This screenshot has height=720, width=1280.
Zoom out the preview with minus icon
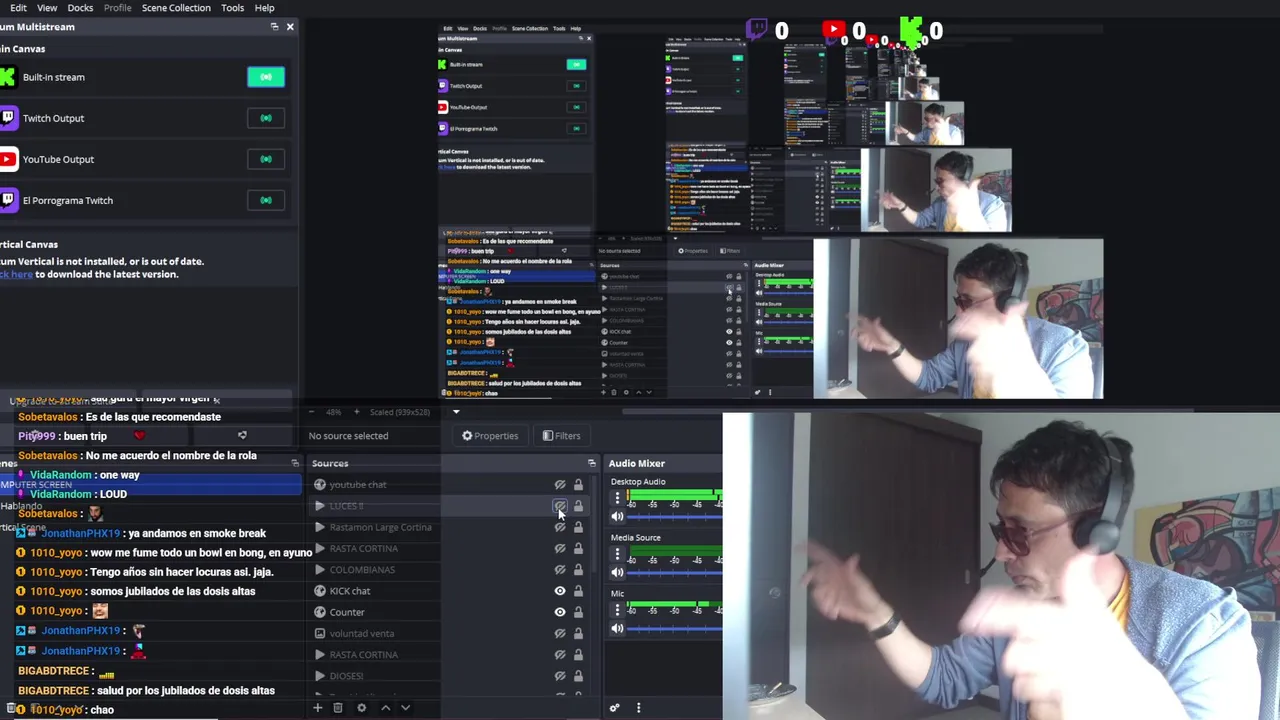pyautogui.click(x=312, y=412)
